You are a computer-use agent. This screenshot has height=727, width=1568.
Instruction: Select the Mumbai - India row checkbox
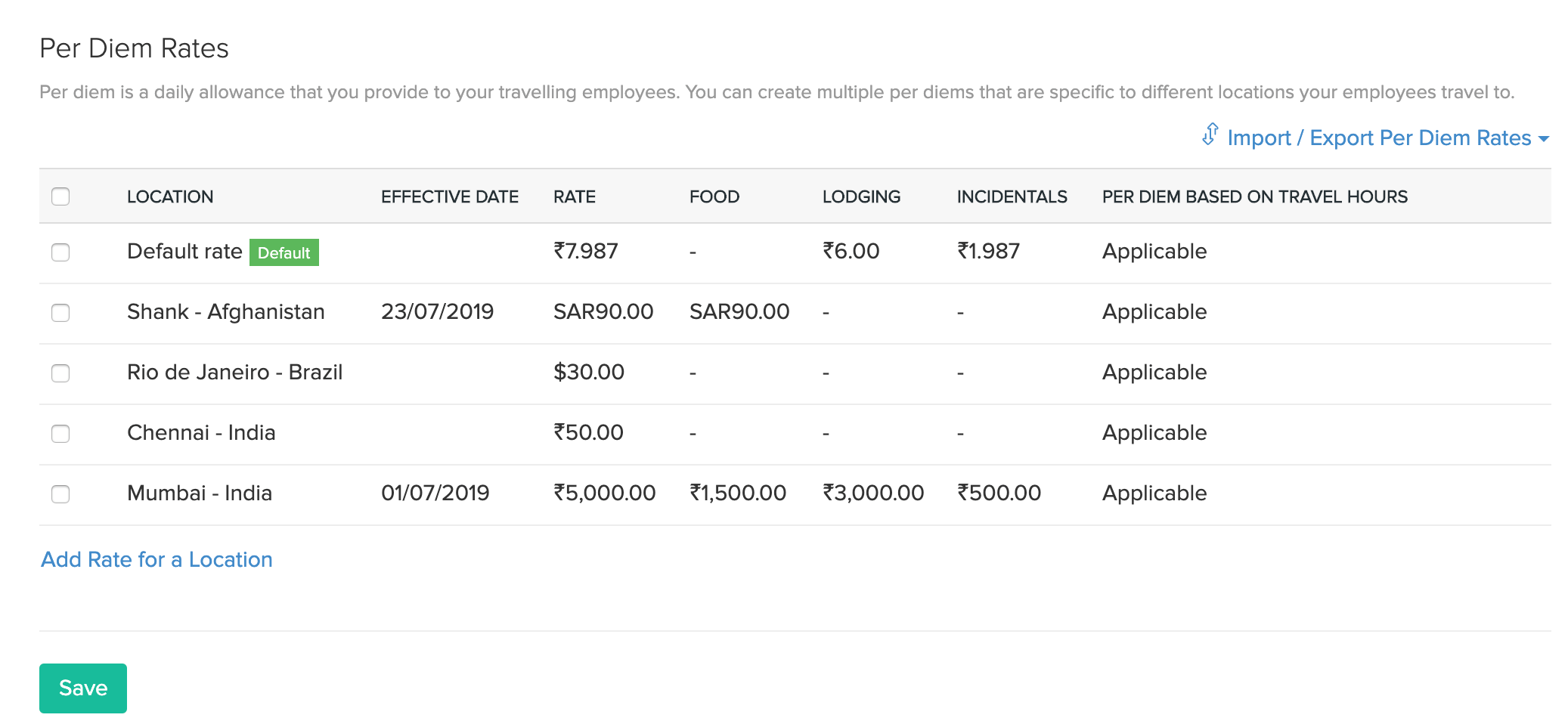click(x=60, y=494)
